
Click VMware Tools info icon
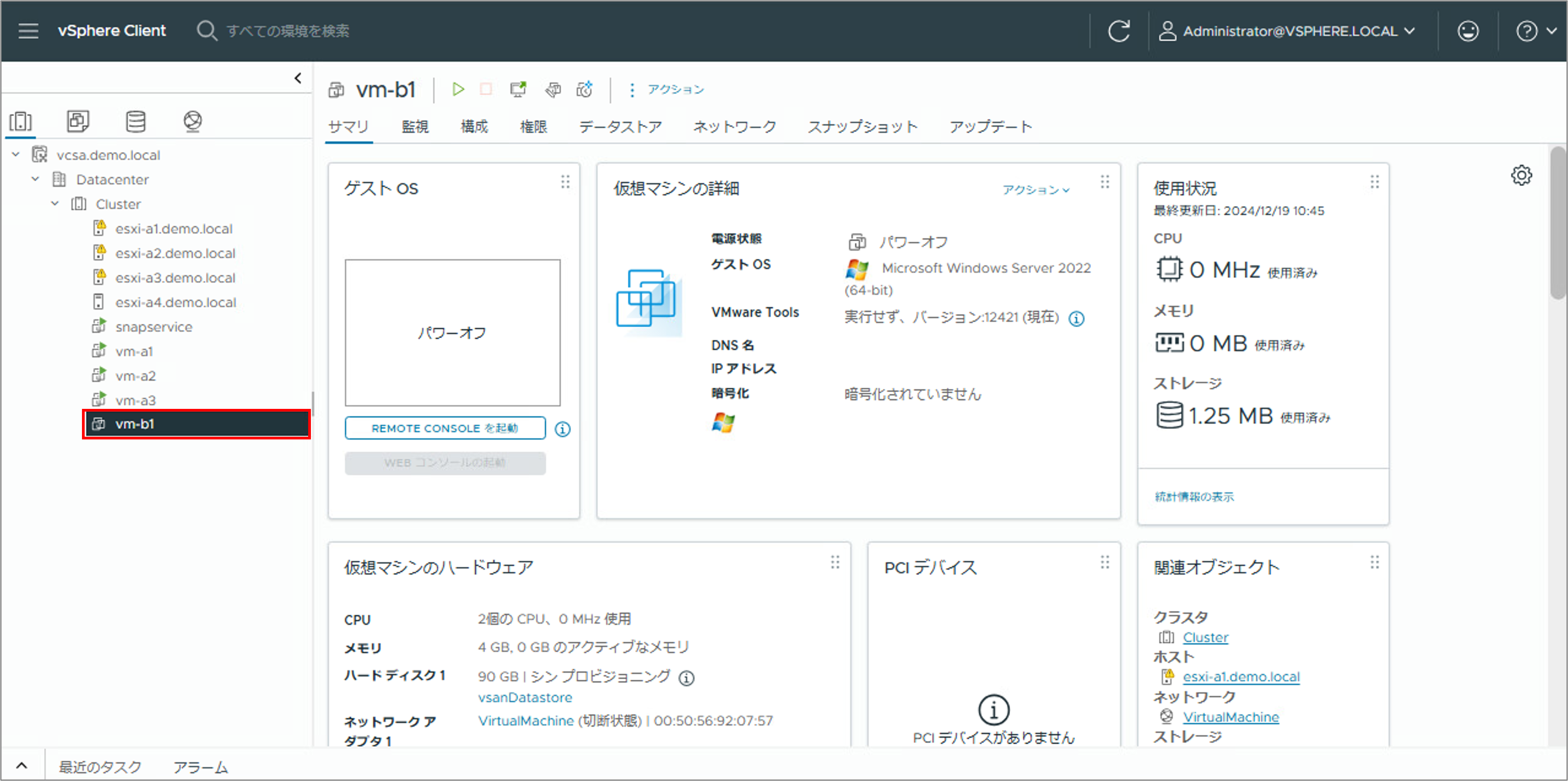pos(1076,318)
